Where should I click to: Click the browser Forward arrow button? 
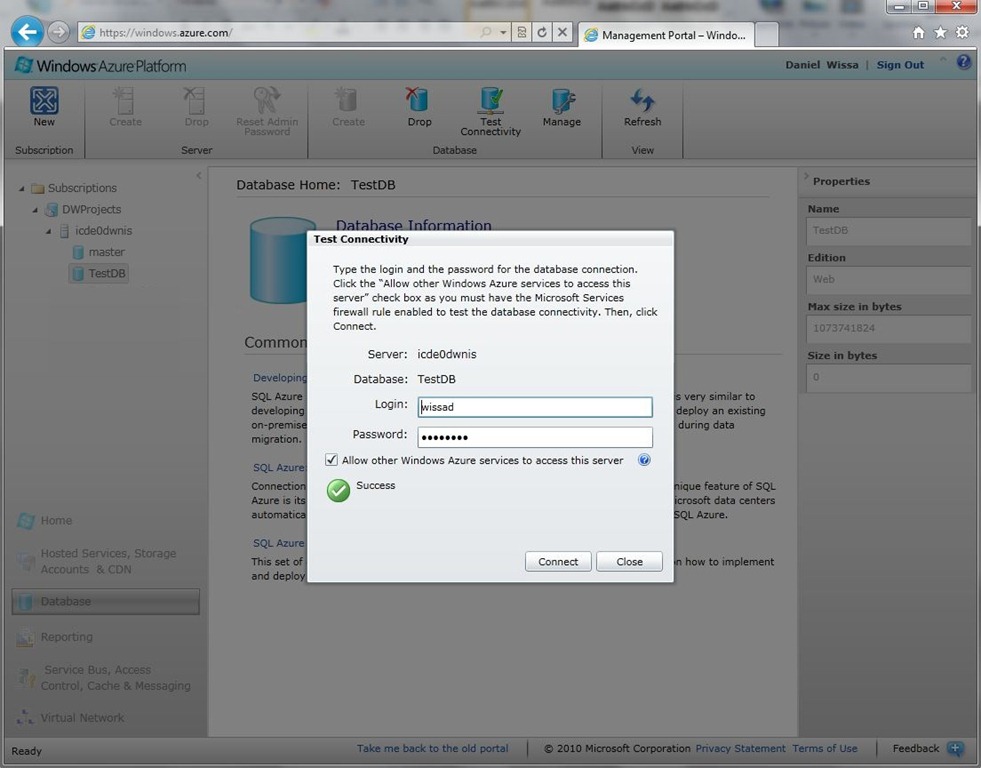tap(58, 31)
